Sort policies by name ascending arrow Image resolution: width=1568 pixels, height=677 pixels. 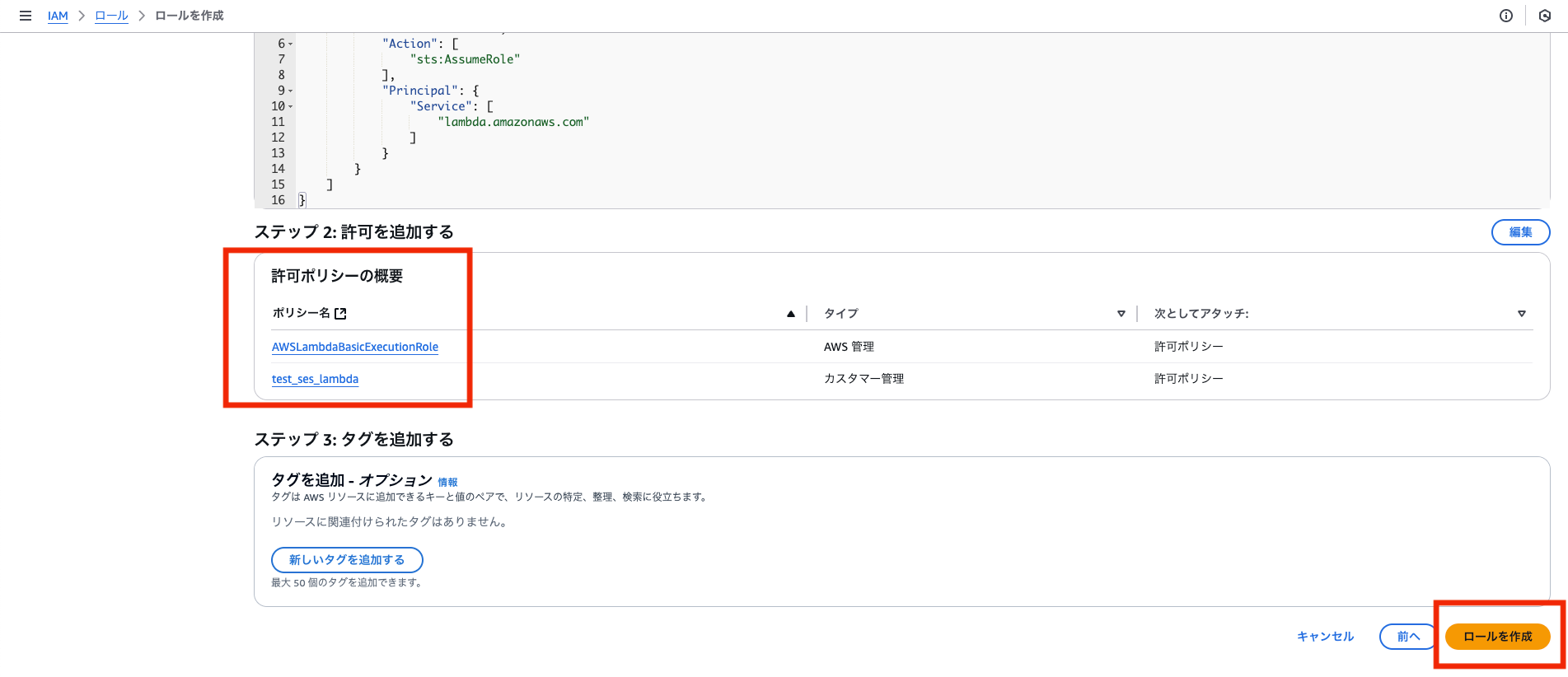click(791, 314)
